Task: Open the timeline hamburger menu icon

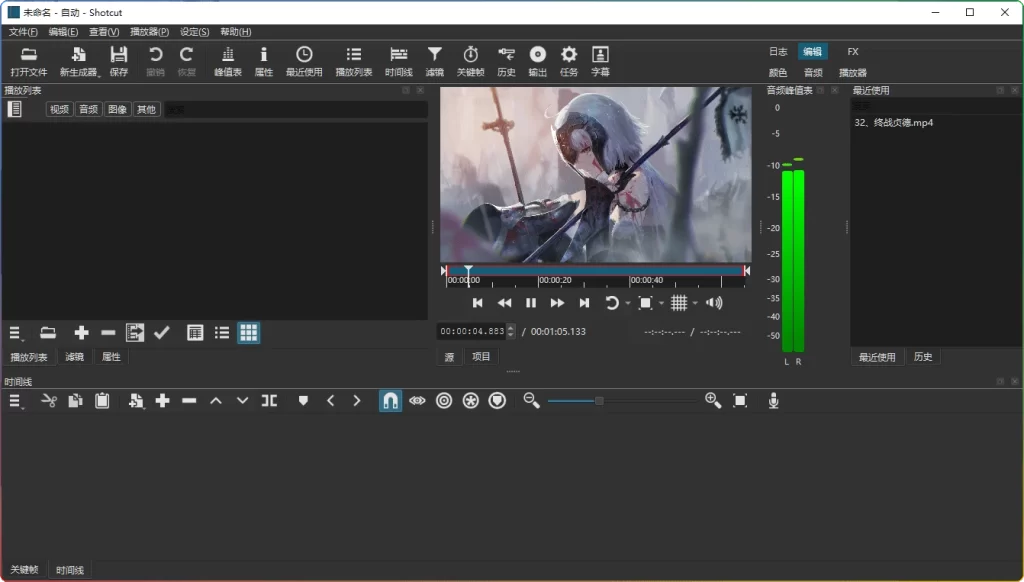Action: 13,400
